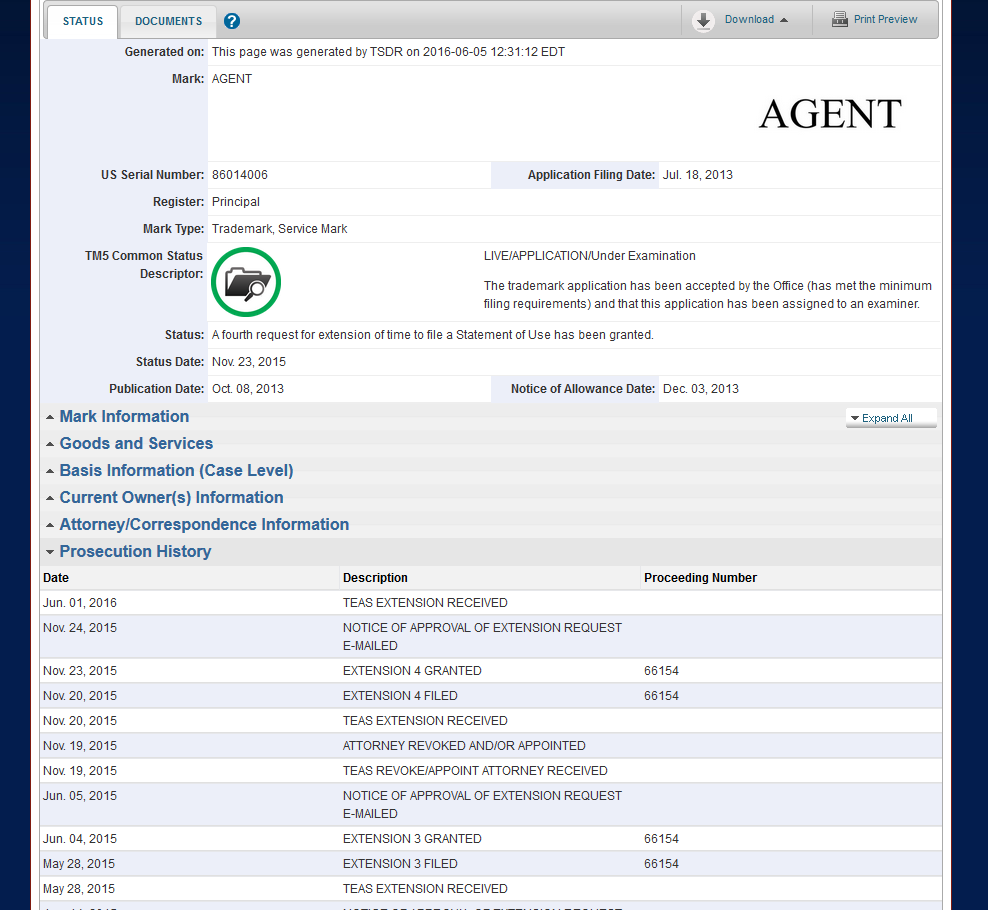Viewport: 988px width, 910px height.
Task: Click the Print Preview printer icon
Action: coord(840,19)
